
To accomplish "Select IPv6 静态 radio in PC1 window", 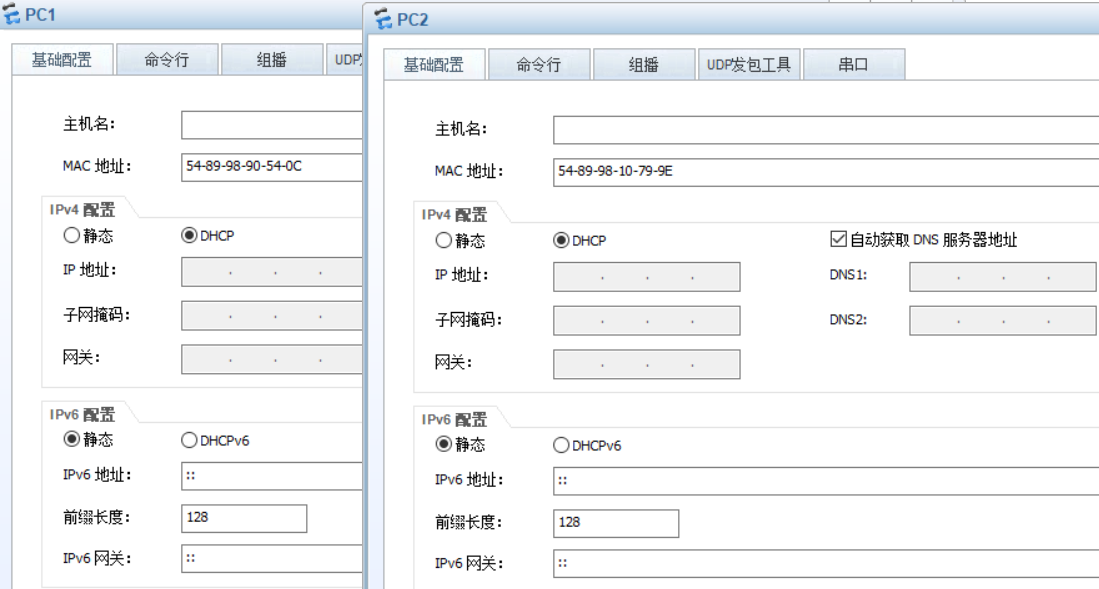I will point(71,440).
